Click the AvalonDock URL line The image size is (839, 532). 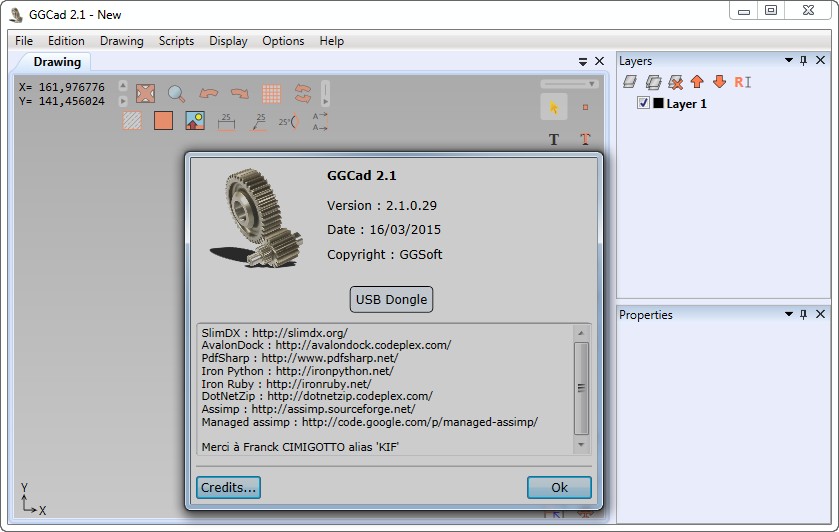click(x=326, y=345)
